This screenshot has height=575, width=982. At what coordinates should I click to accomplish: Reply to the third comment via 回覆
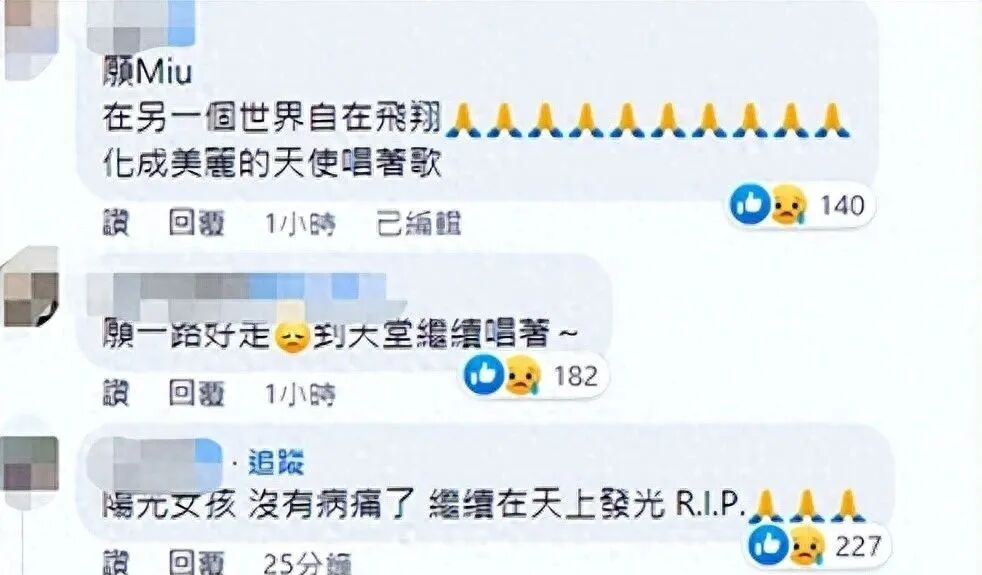[196, 562]
